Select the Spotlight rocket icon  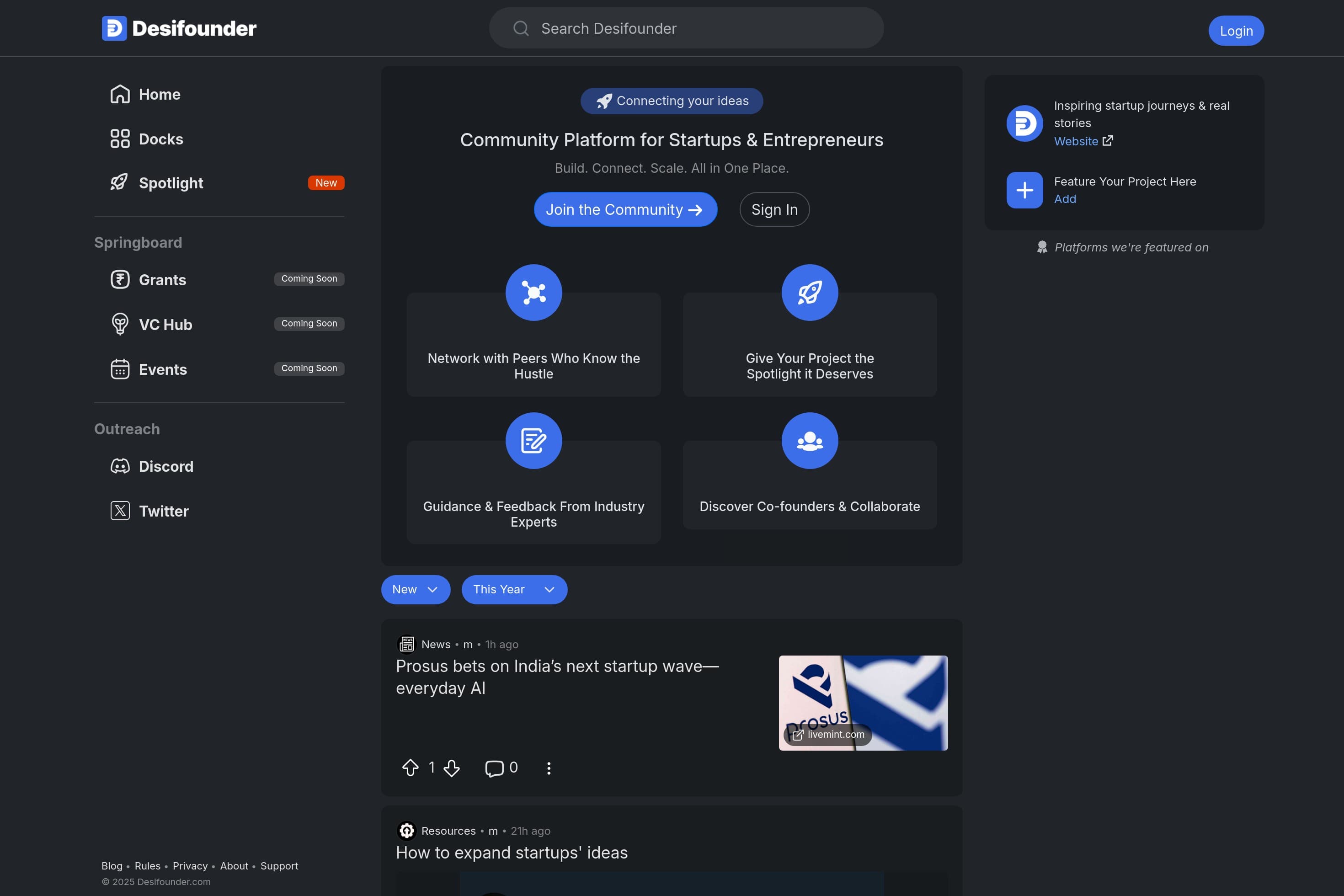coord(120,183)
